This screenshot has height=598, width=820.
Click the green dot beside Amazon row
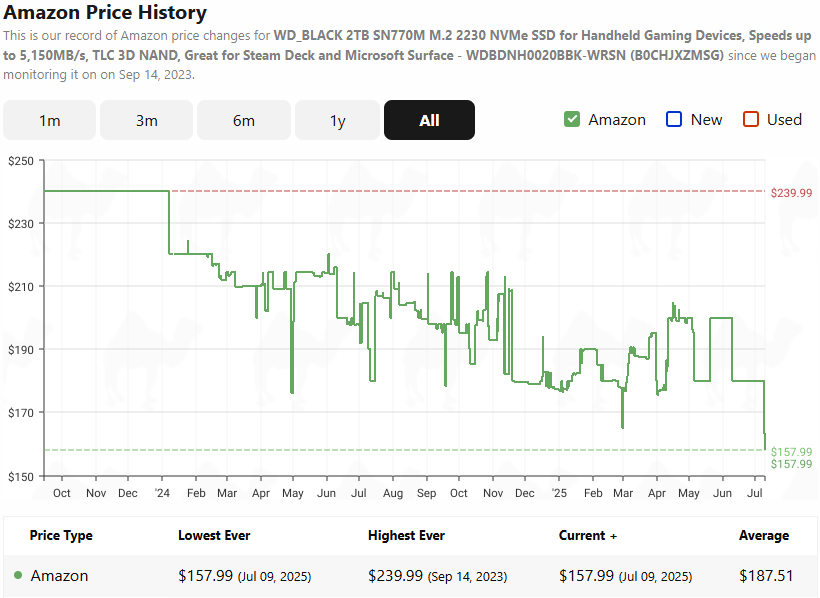(x=18, y=576)
